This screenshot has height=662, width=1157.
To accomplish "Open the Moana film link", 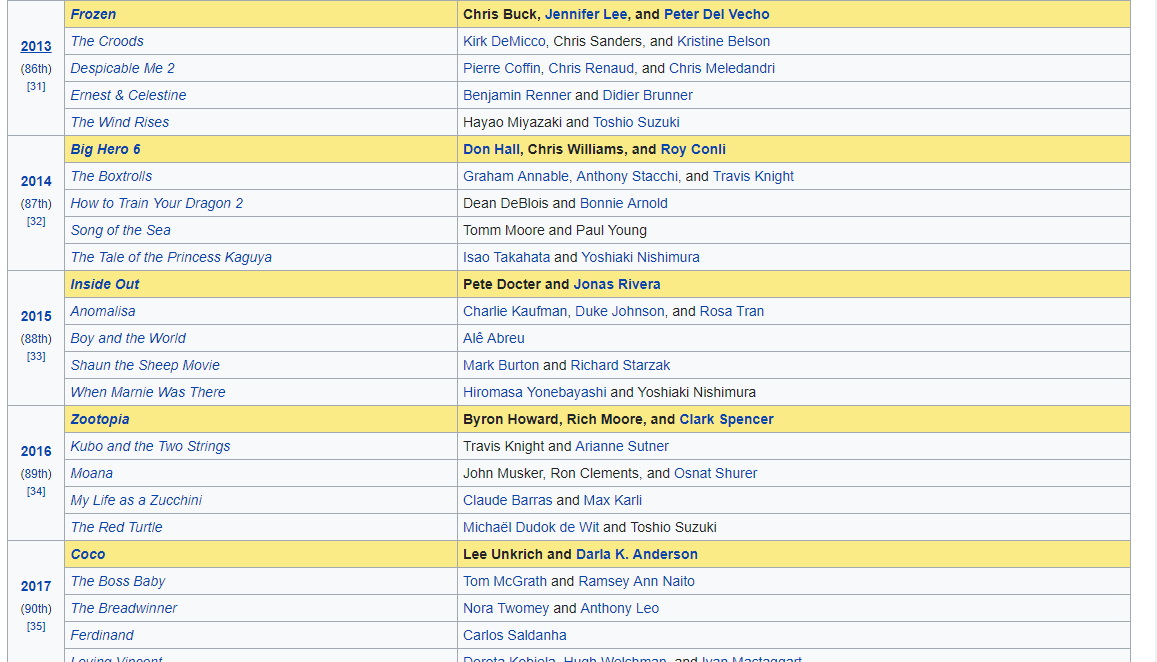I will pos(91,473).
